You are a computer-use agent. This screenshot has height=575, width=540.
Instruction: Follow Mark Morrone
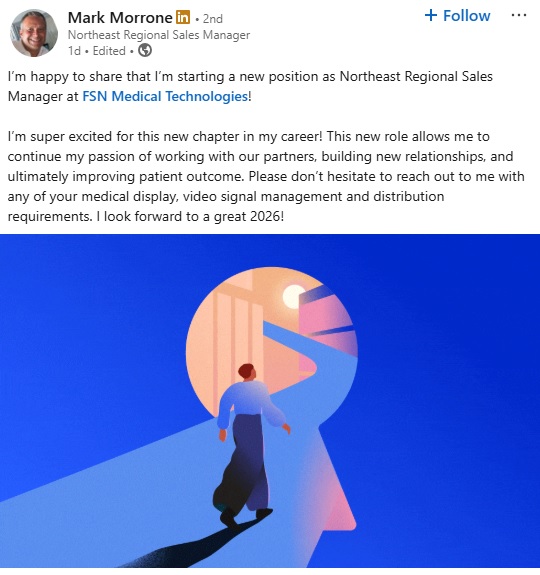[458, 15]
